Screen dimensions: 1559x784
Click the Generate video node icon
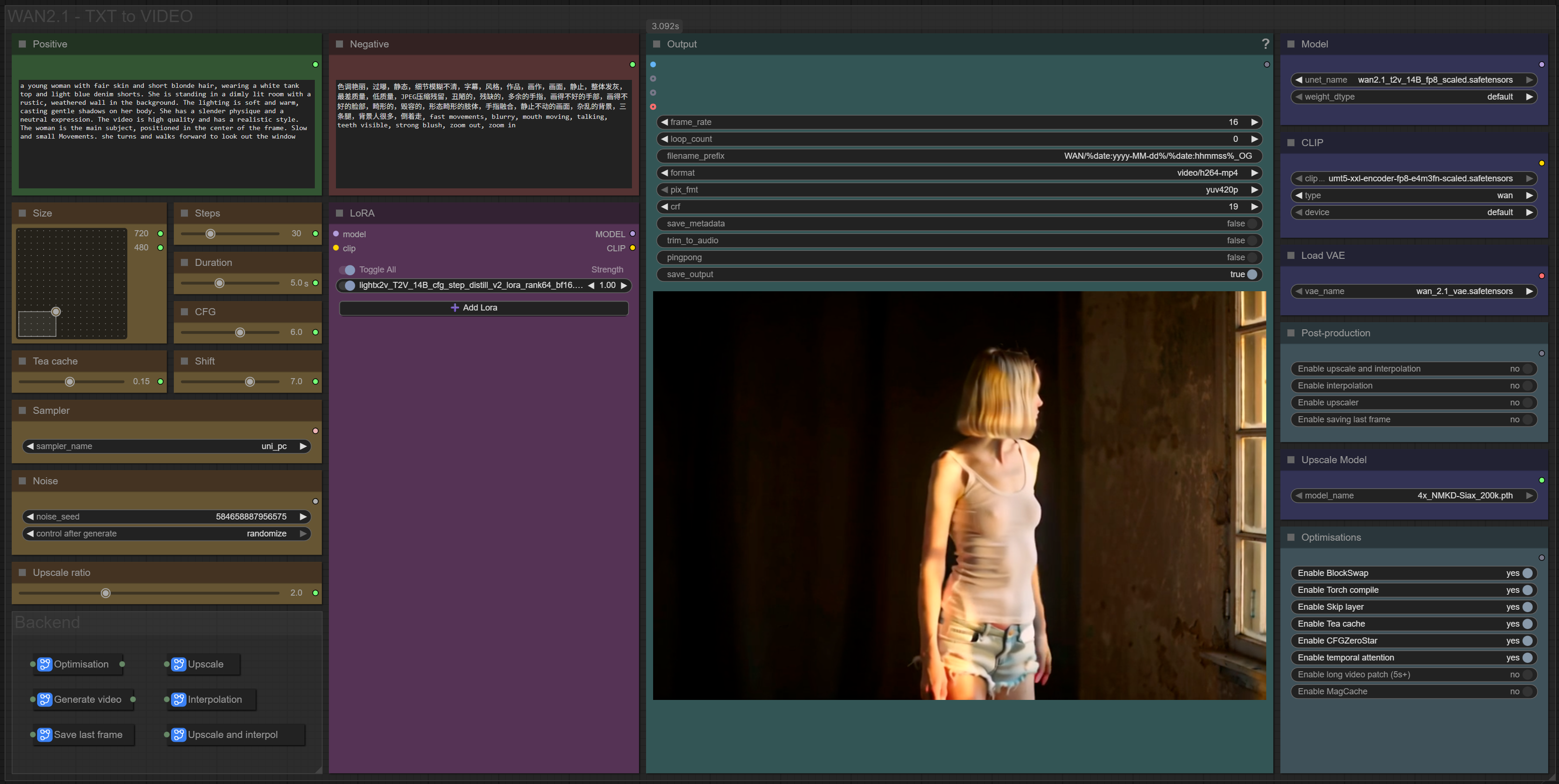click(x=45, y=699)
